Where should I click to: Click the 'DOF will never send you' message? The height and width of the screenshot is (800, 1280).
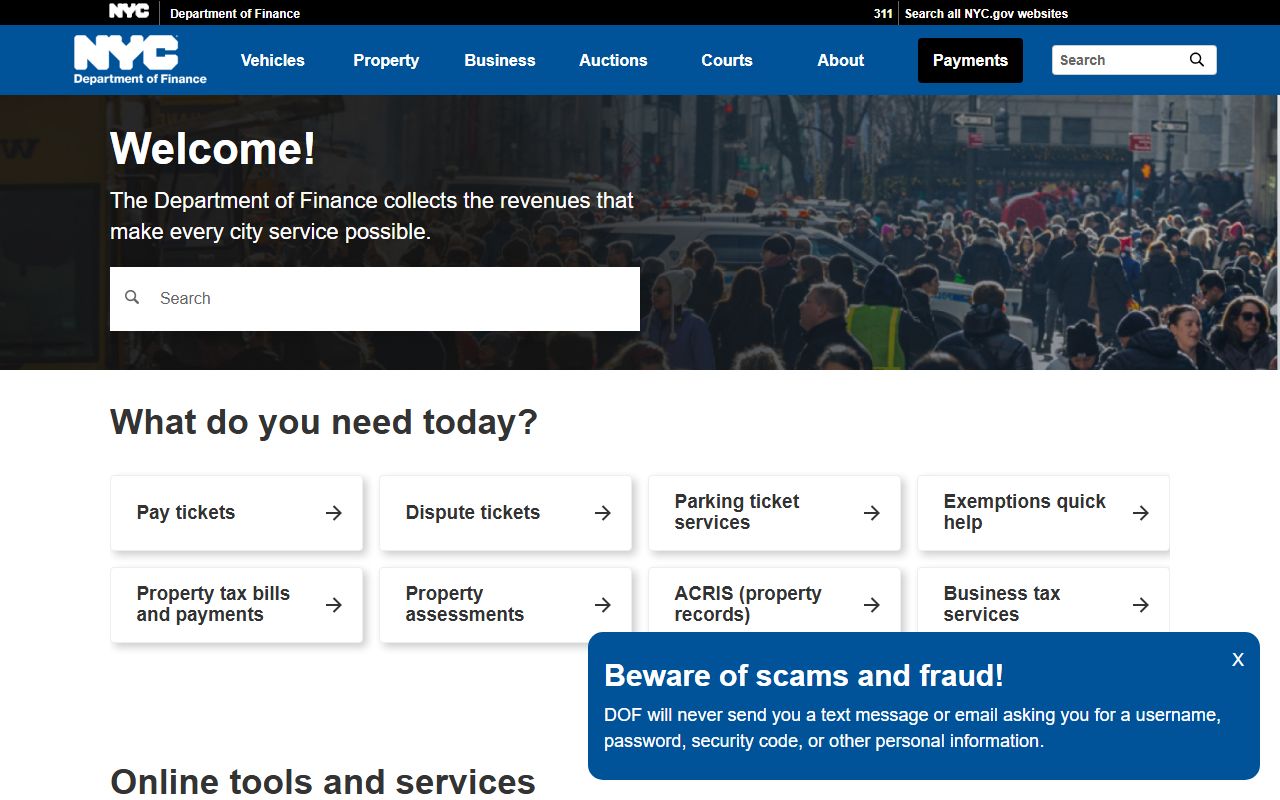coord(912,728)
